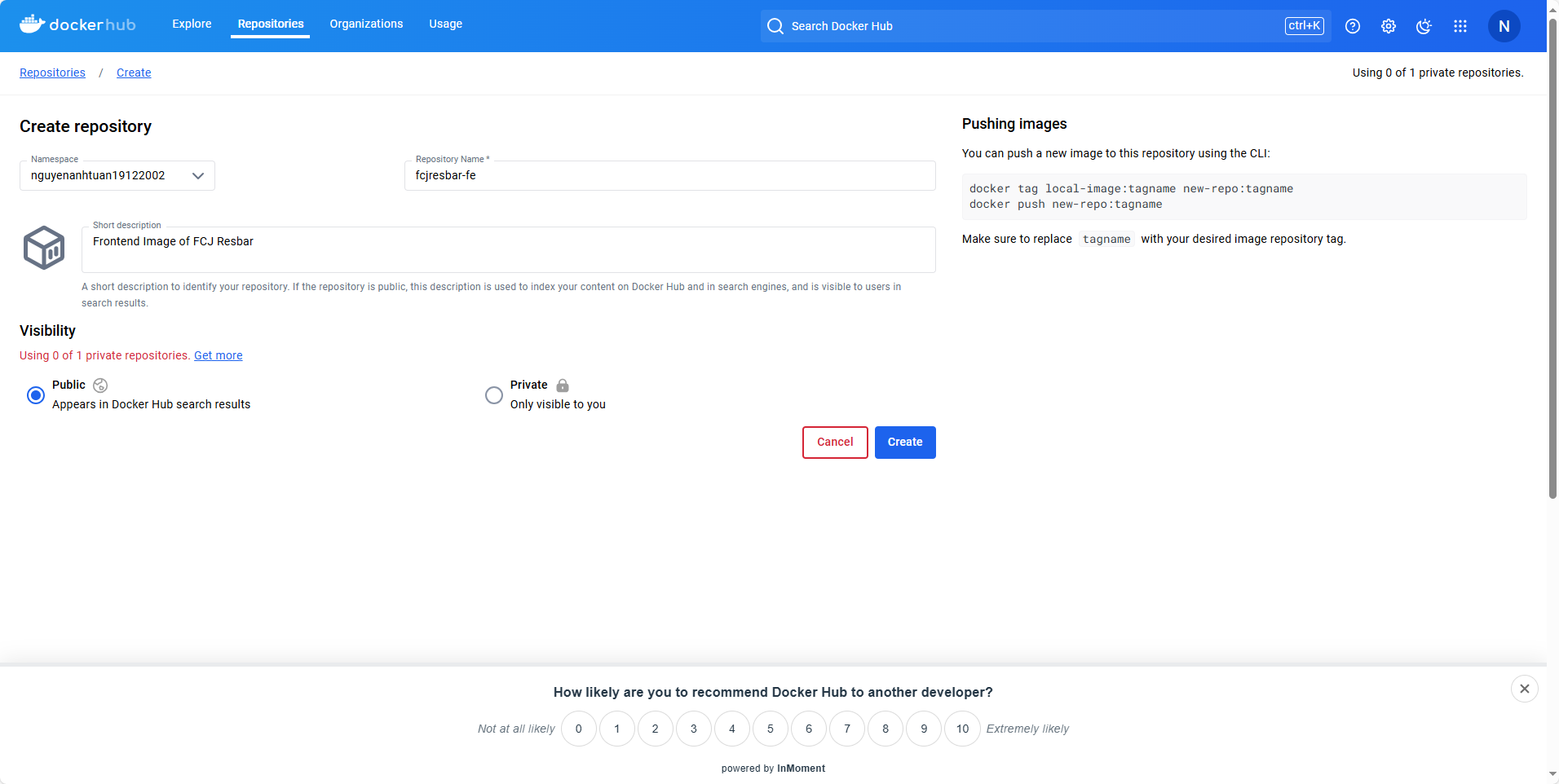Click the repository cube icon
The width and height of the screenshot is (1559, 784).
[x=44, y=248]
